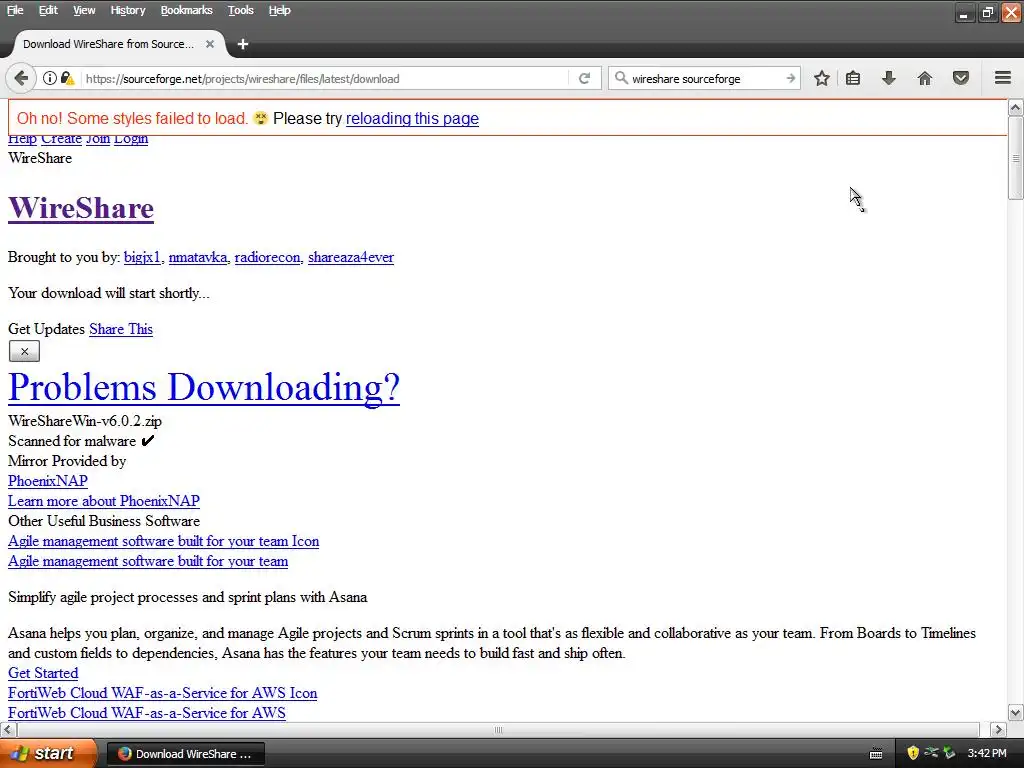Open the WireShare heading link
The width and height of the screenshot is (1024, 768).
(x=81, y=208)
